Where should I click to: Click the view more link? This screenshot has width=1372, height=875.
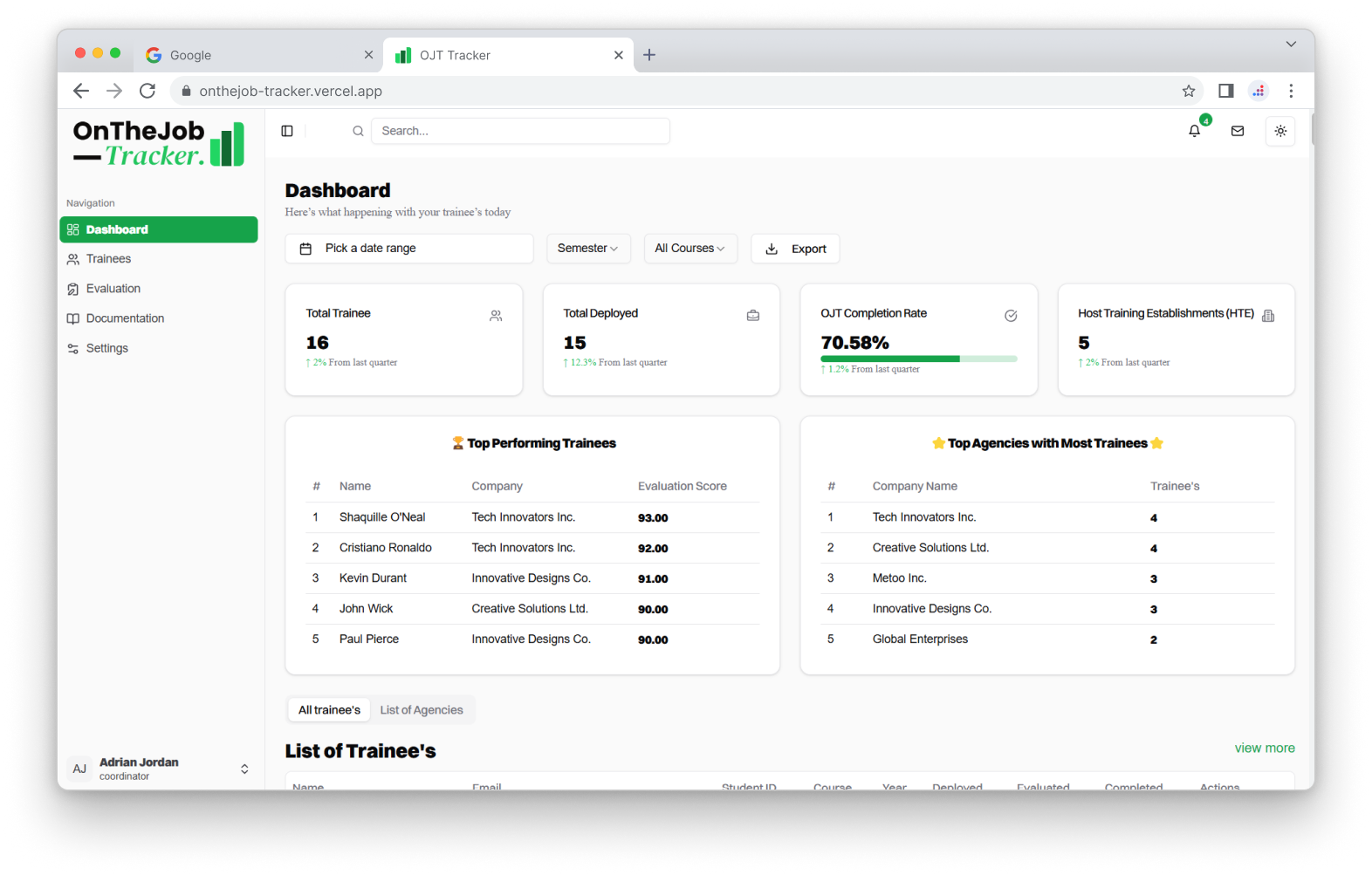tap(1264, 749)
